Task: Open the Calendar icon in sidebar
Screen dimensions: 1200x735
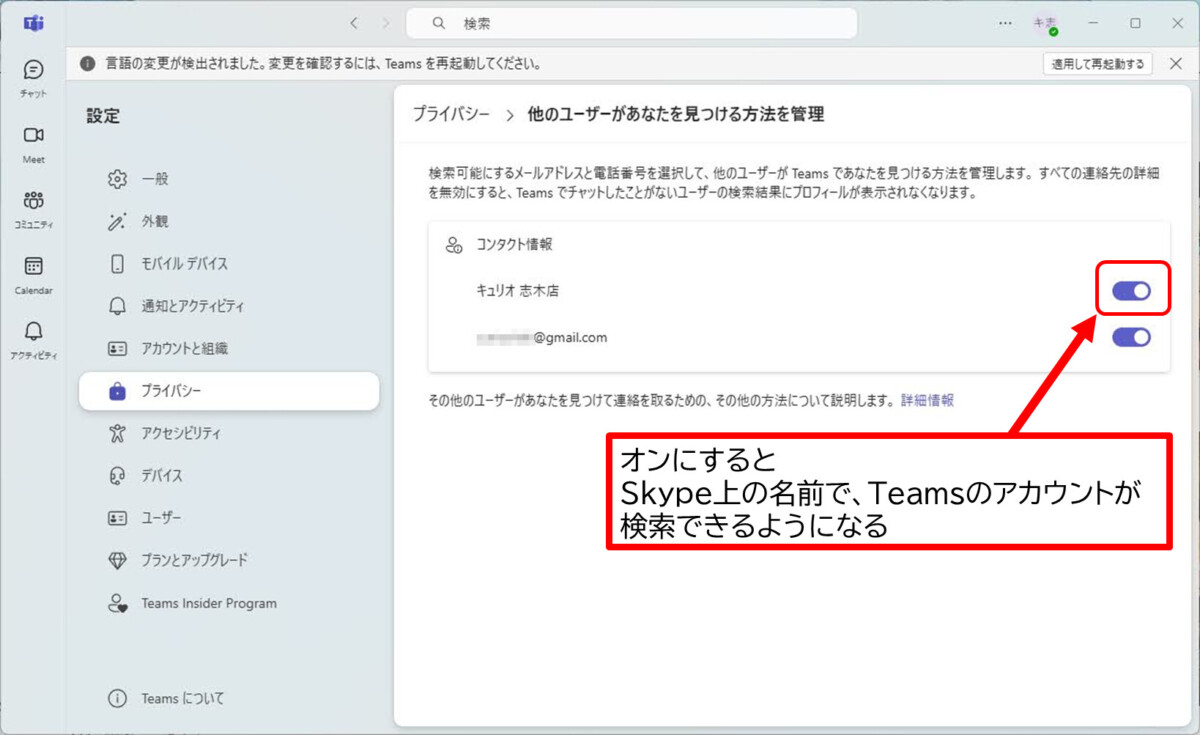Action: tap(33, 267)
